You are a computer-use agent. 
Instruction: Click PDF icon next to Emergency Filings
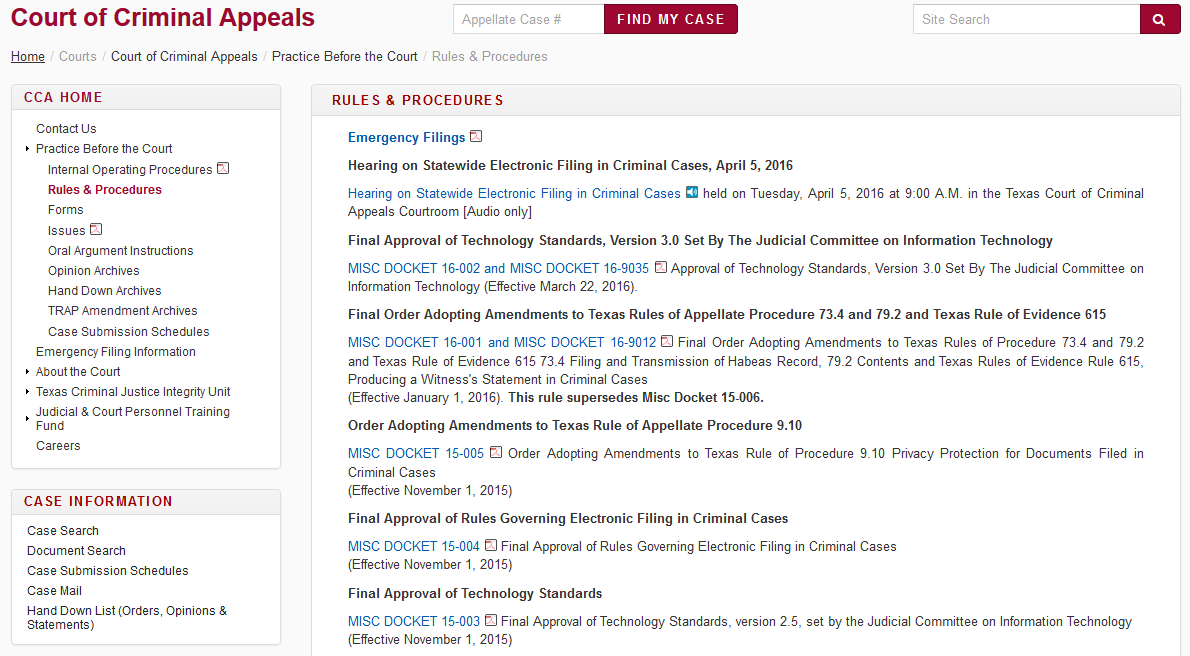point(476,137)
